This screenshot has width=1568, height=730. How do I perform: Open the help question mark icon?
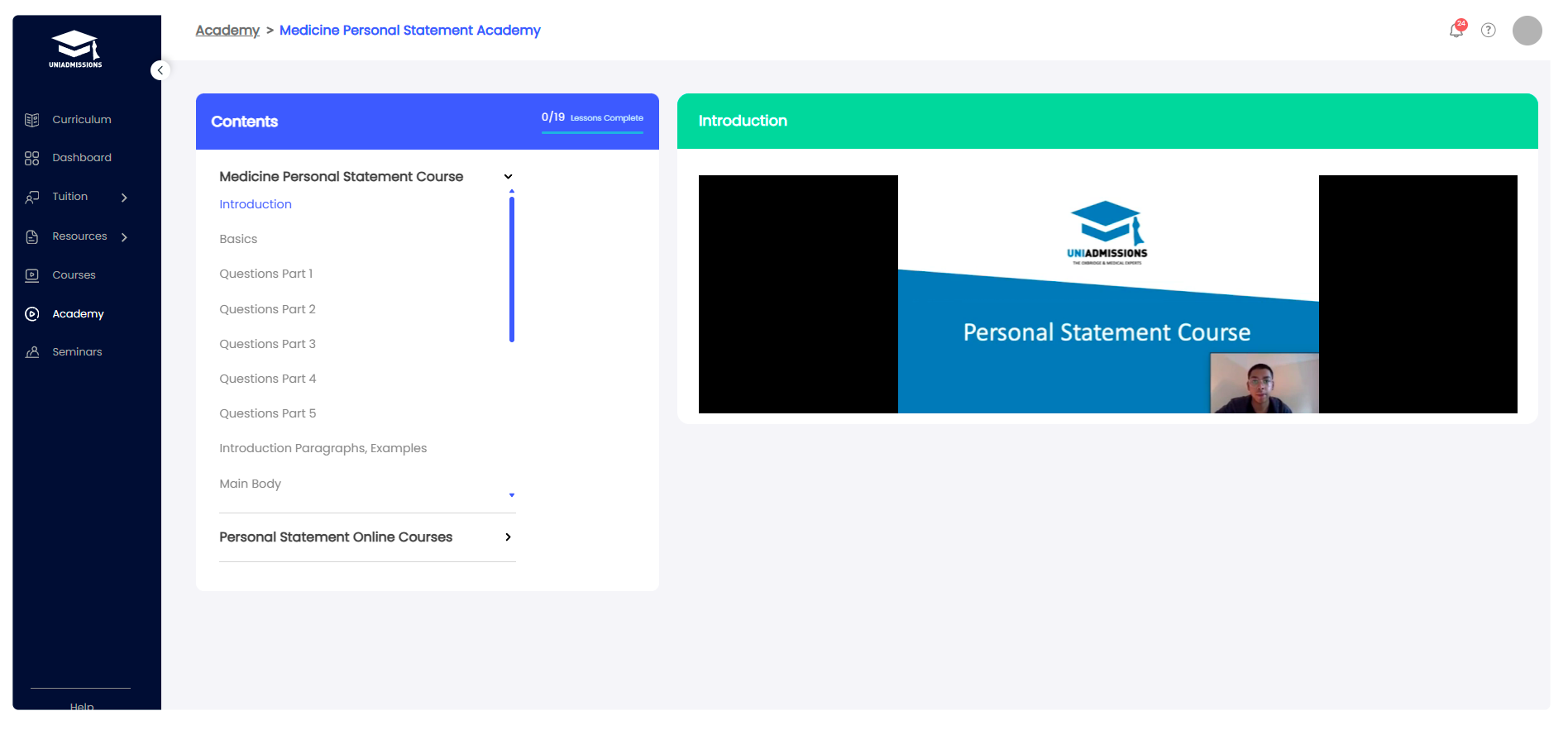1489,31
